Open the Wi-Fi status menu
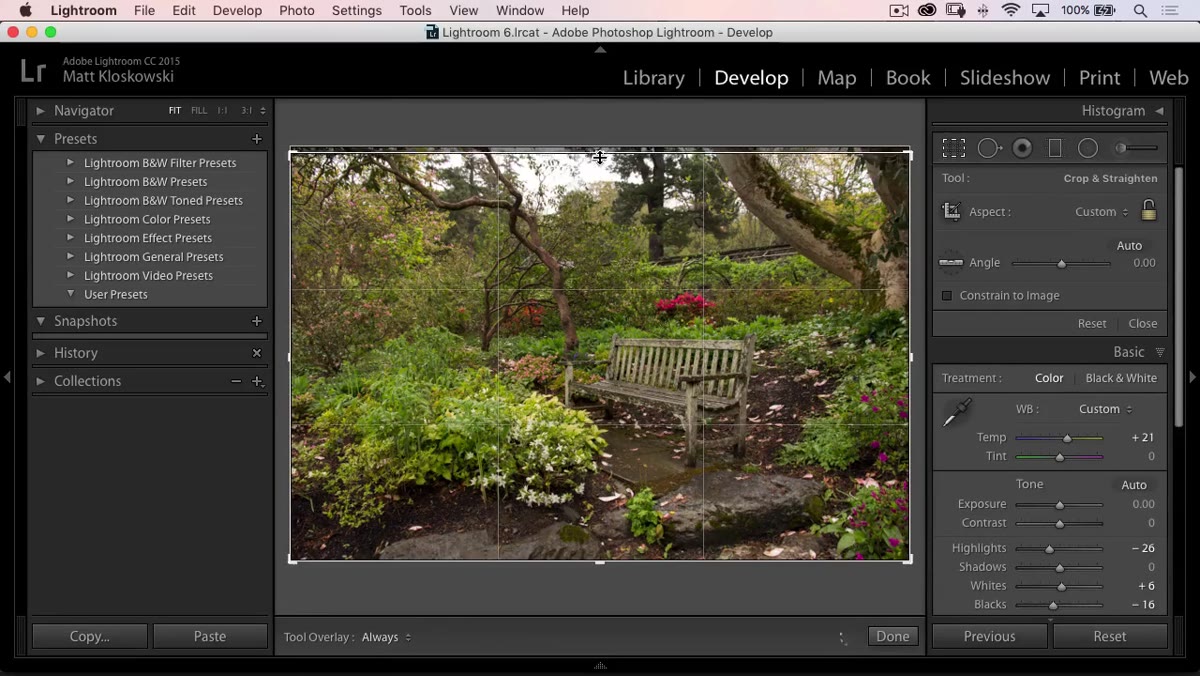The image size is (1200, 676). 1011,11
